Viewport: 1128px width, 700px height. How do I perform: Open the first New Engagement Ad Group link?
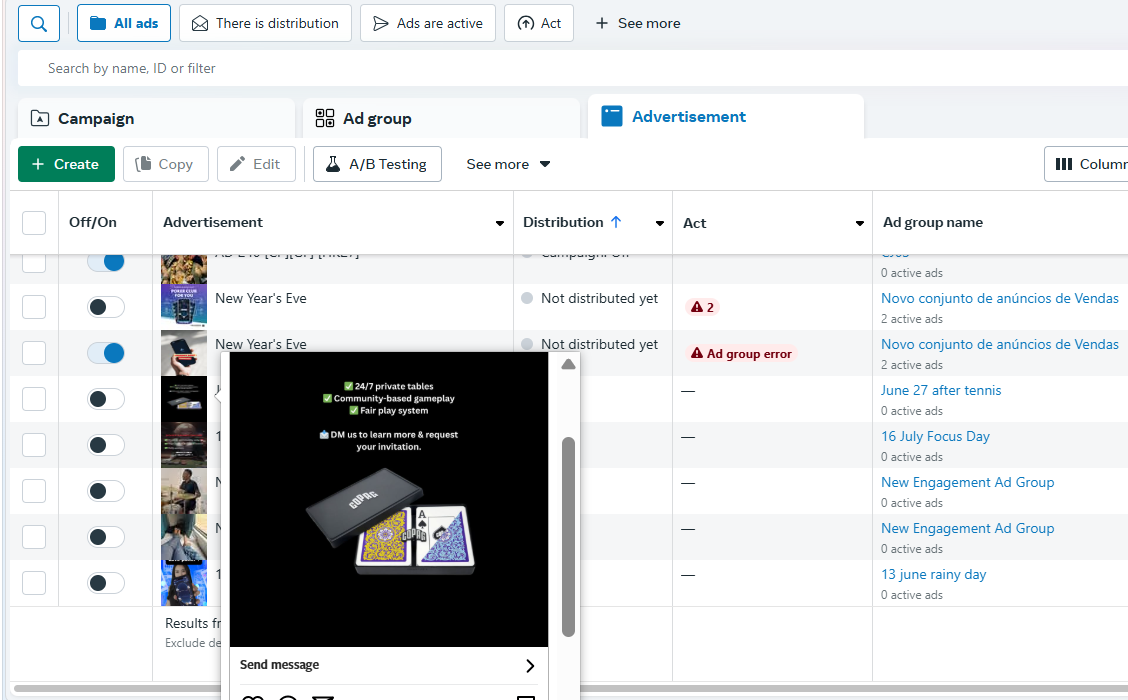point(968,482)
